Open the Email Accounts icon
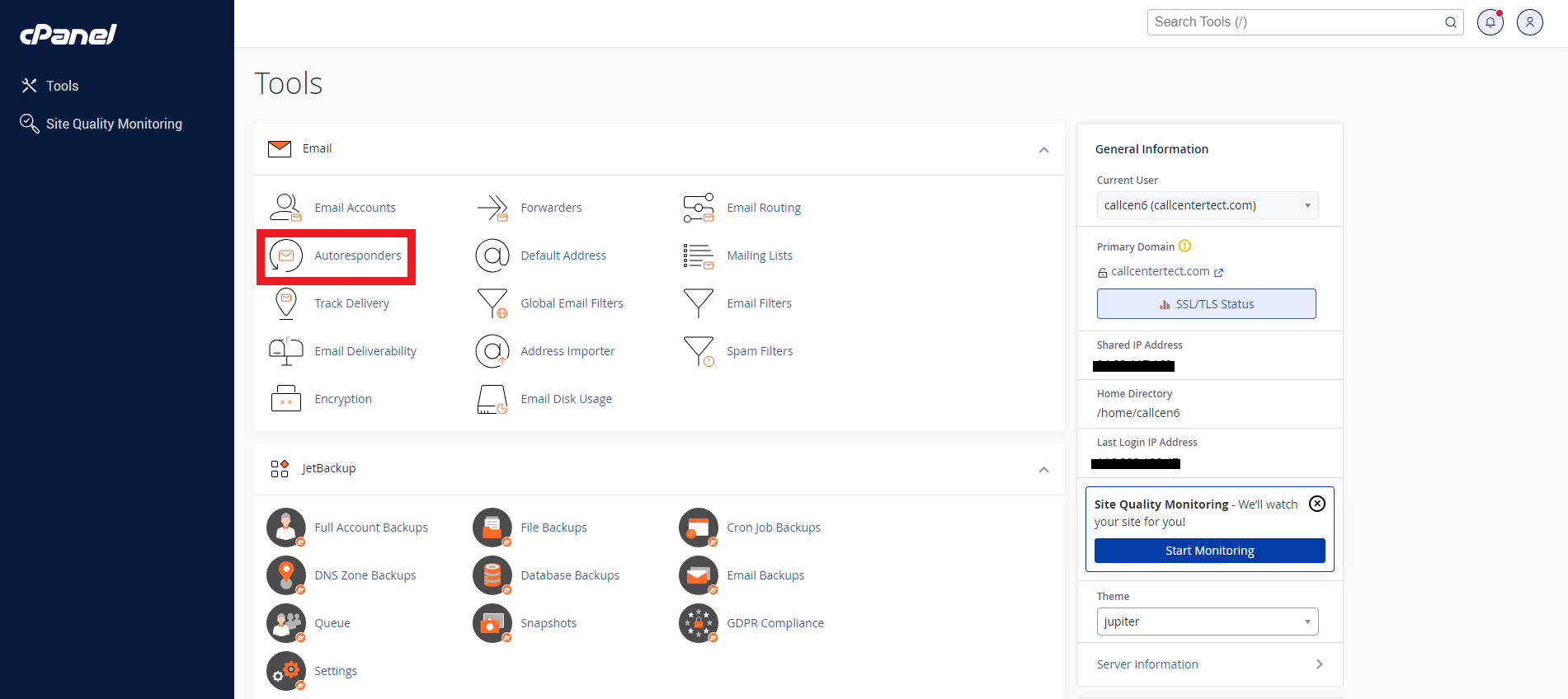 click(x=286, y=208)
